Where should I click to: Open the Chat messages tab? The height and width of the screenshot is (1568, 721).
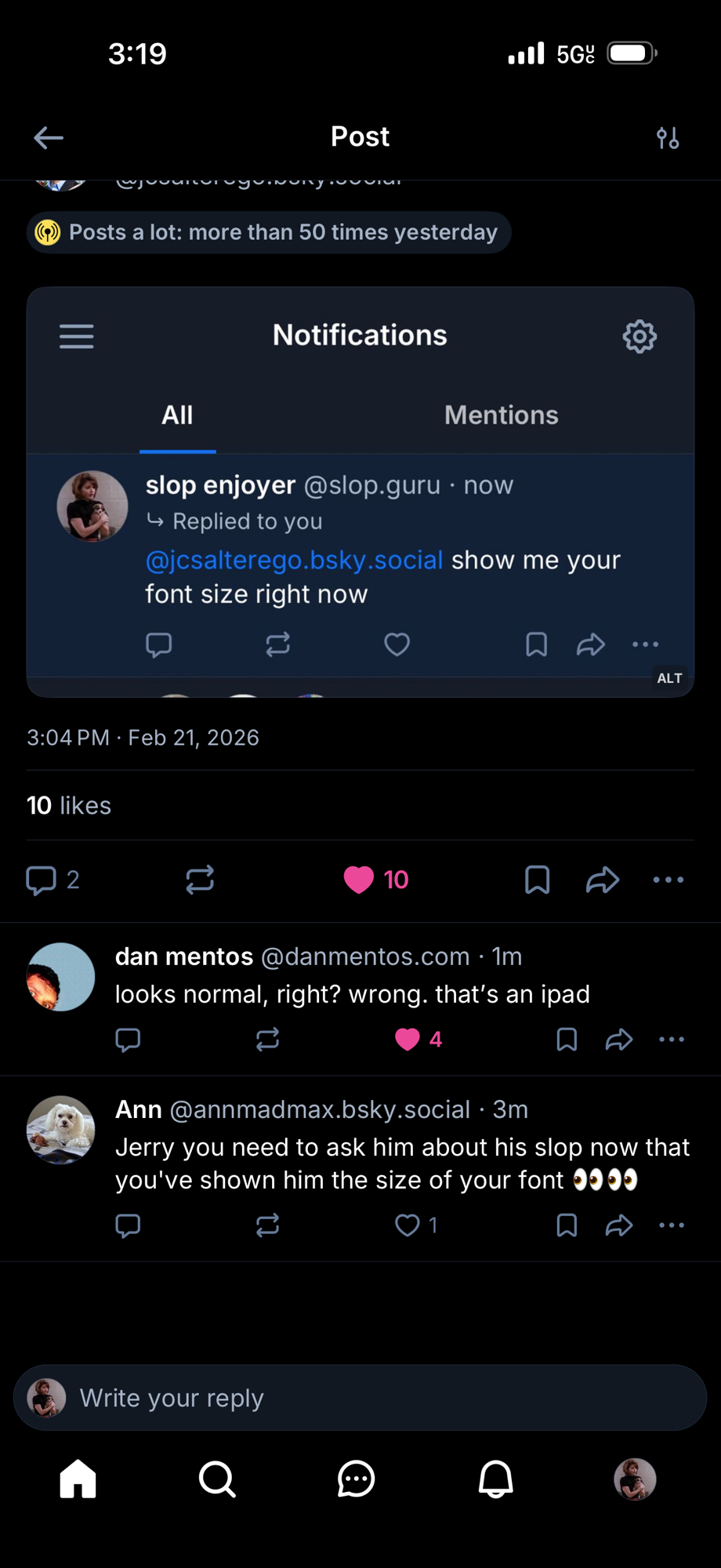coord(356,1479)
